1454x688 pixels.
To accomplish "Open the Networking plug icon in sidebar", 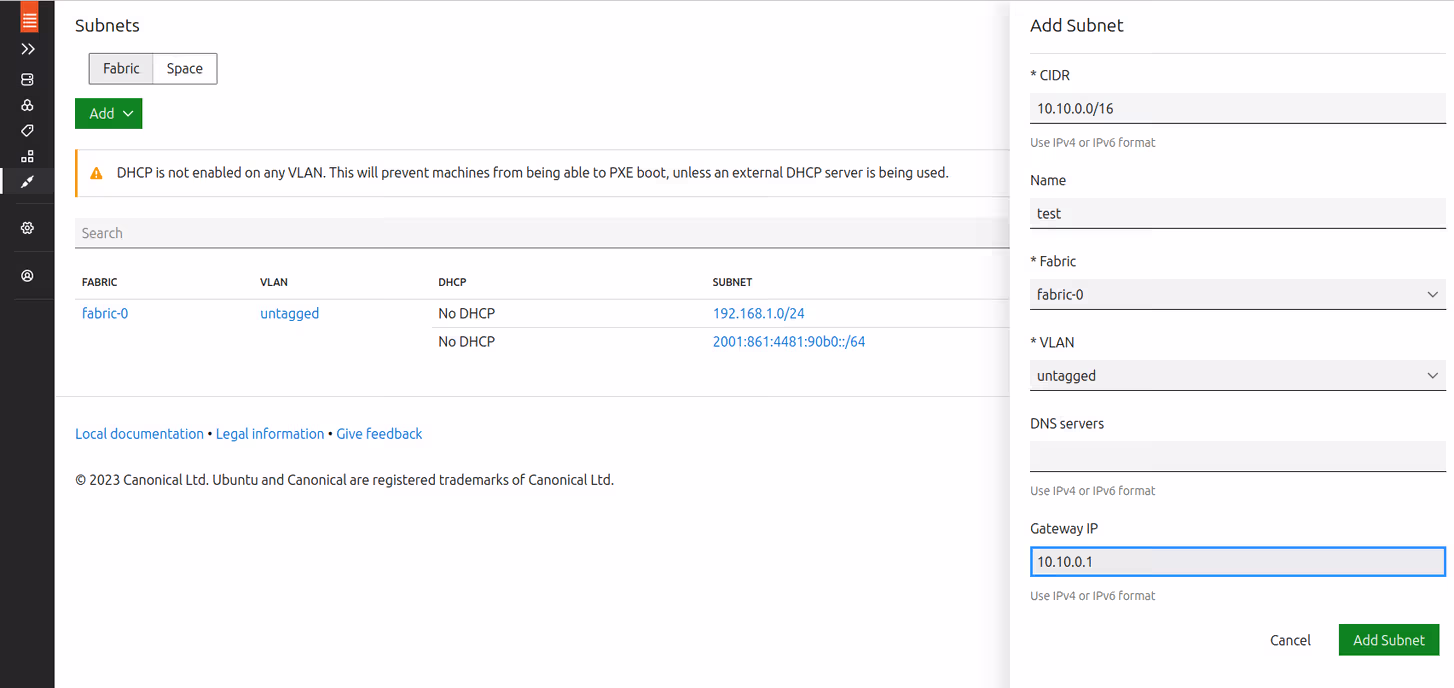I will 28,182.
